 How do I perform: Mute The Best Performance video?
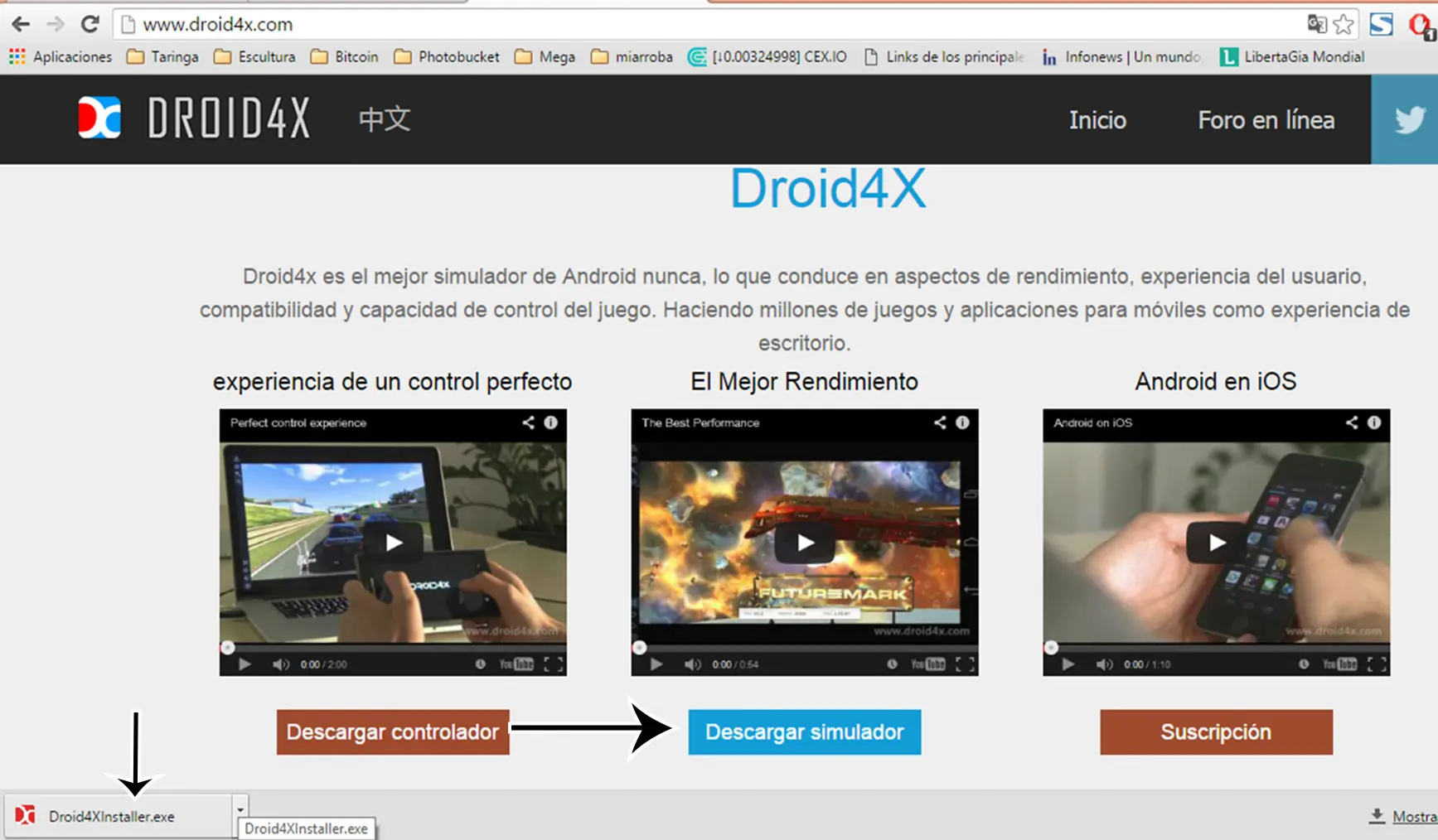click(693, 664)
